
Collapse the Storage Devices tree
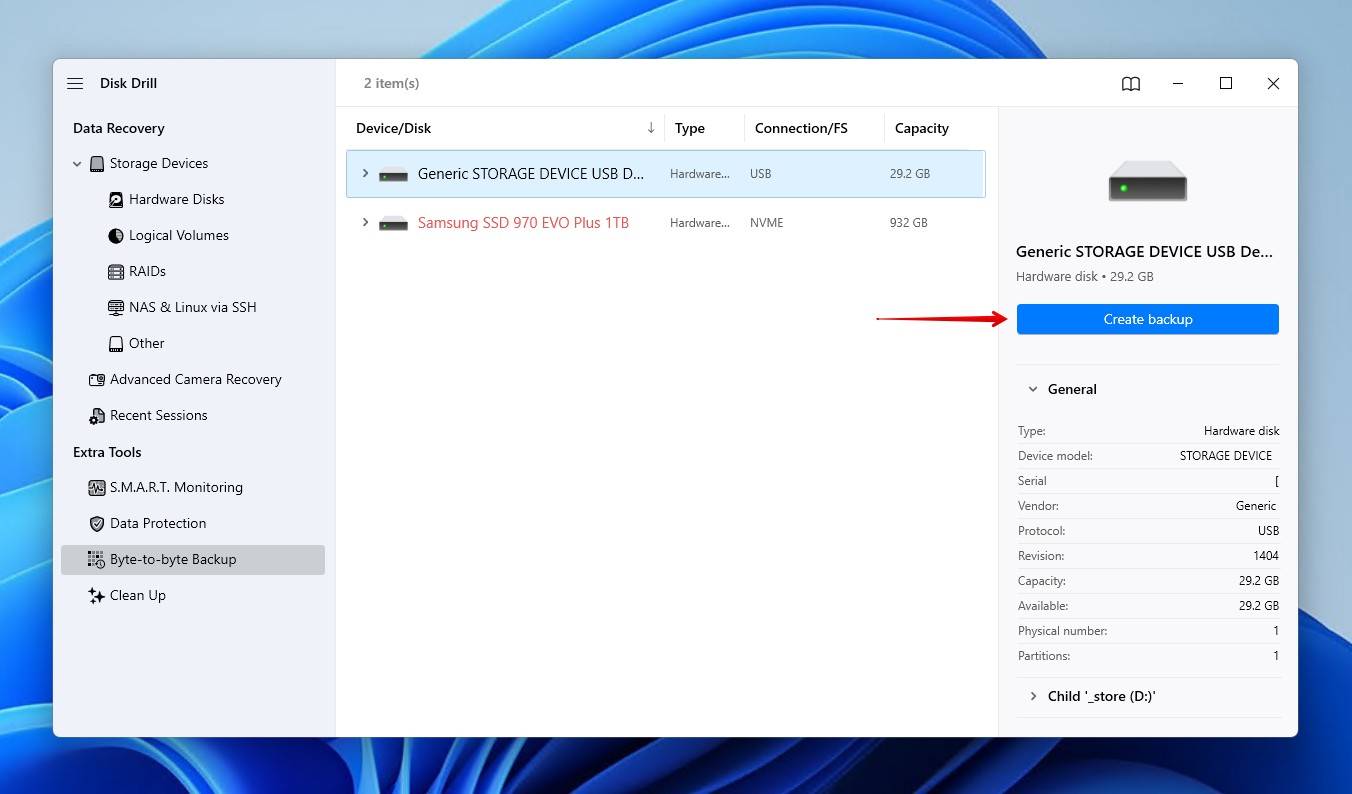click(77, 163)
